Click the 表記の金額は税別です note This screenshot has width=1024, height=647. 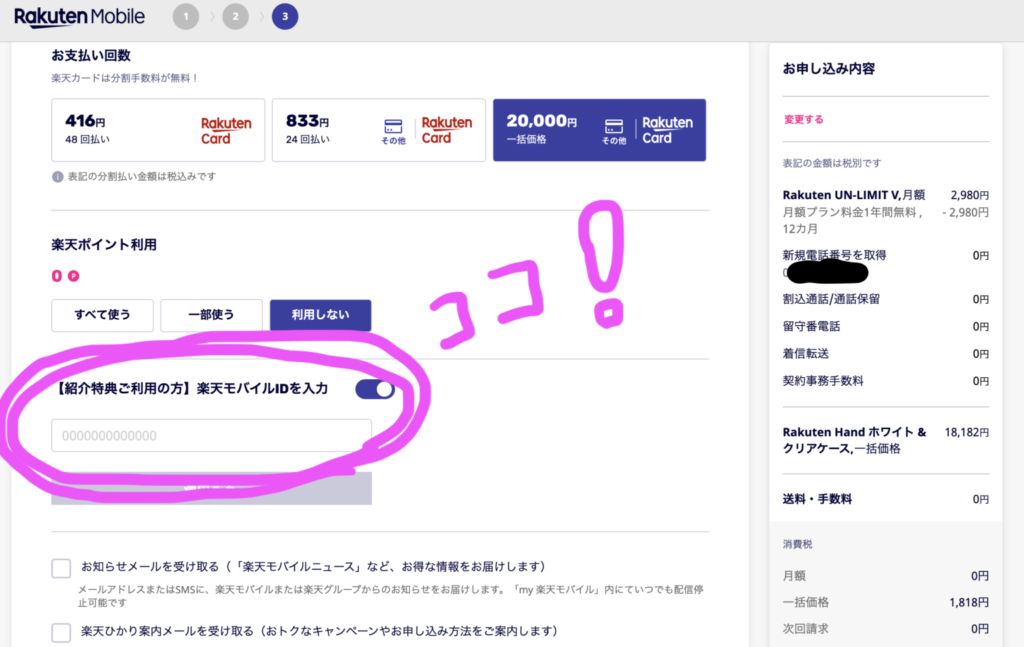pyautogui.click(x=831, y=163)
